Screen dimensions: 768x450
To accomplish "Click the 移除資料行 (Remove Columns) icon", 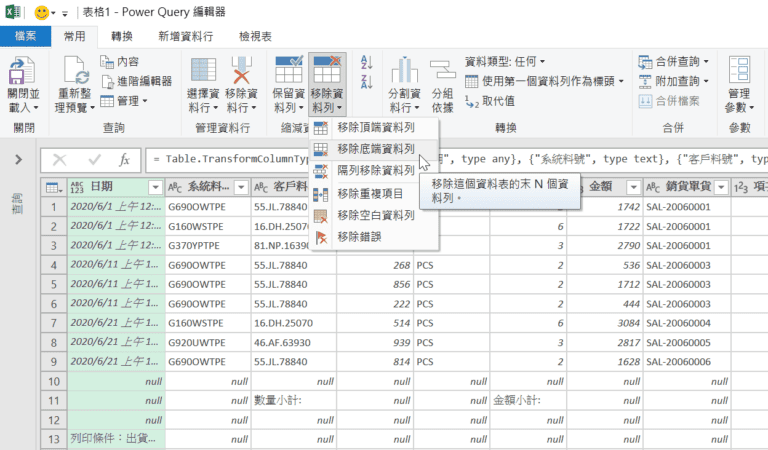I will (x=242, y=71).
